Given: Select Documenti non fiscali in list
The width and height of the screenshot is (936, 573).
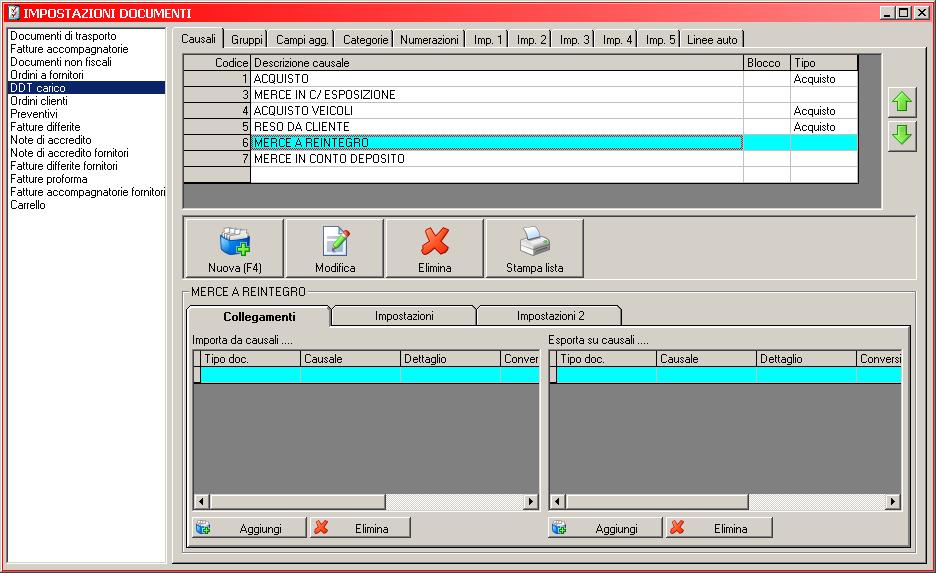Looking at the screenshot, I should click(x=87, y=61).
